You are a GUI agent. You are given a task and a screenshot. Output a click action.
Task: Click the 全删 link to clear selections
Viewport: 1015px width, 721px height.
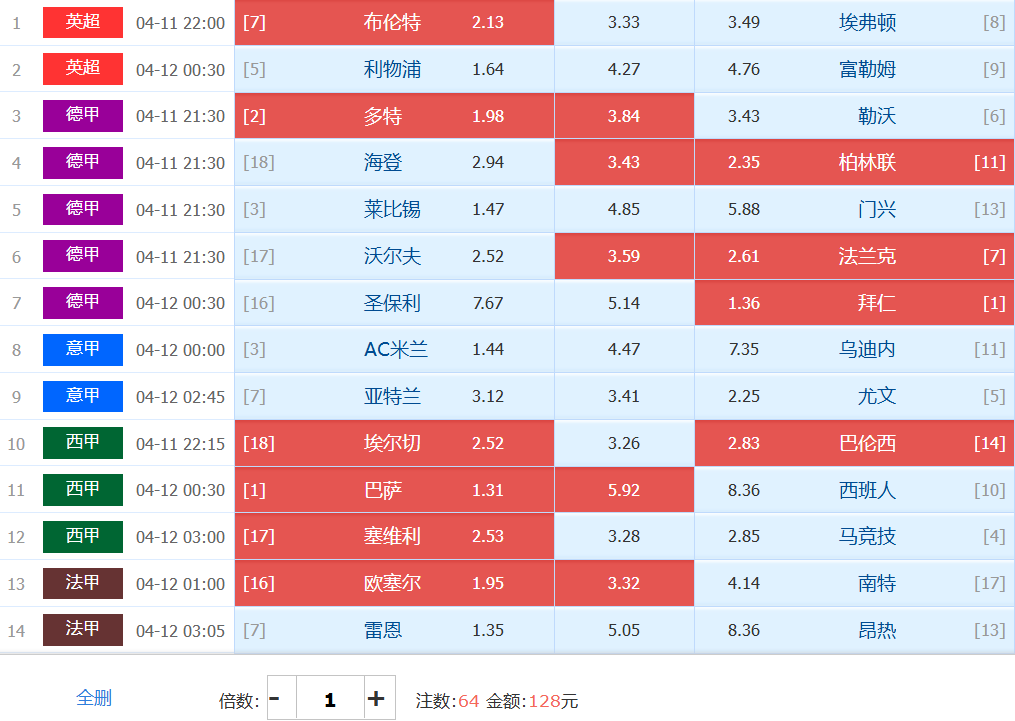(94, 698)
